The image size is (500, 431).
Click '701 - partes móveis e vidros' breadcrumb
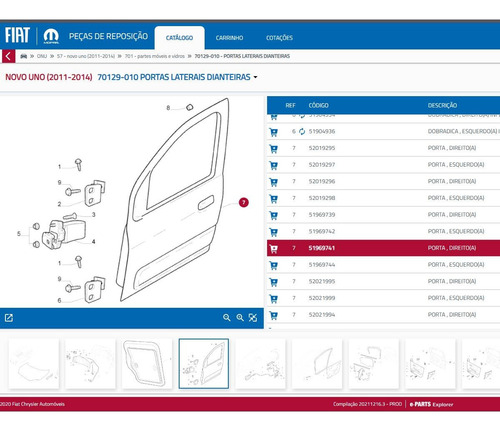[x=155, y=56]
